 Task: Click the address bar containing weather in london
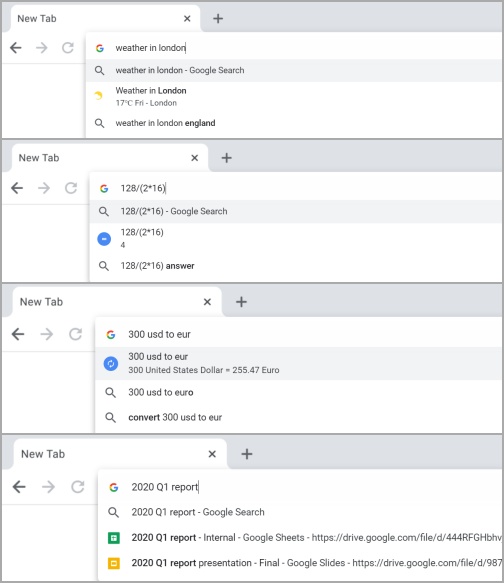point(294,48)
